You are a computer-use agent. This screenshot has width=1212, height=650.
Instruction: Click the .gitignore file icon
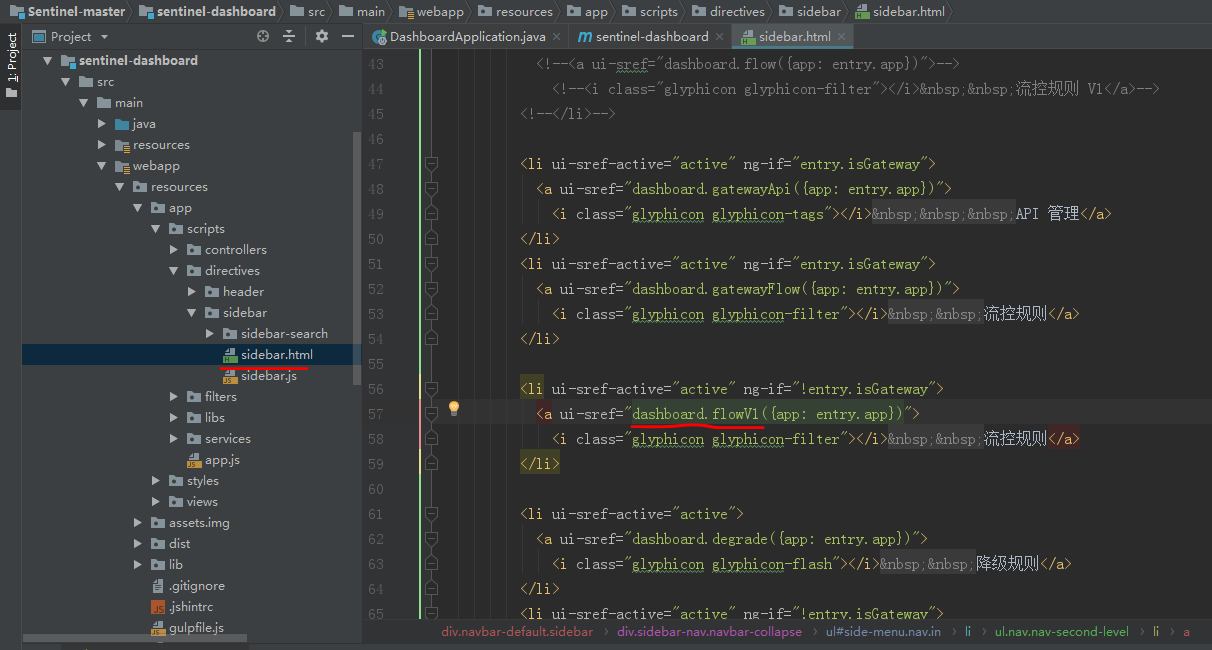[158, 586]
